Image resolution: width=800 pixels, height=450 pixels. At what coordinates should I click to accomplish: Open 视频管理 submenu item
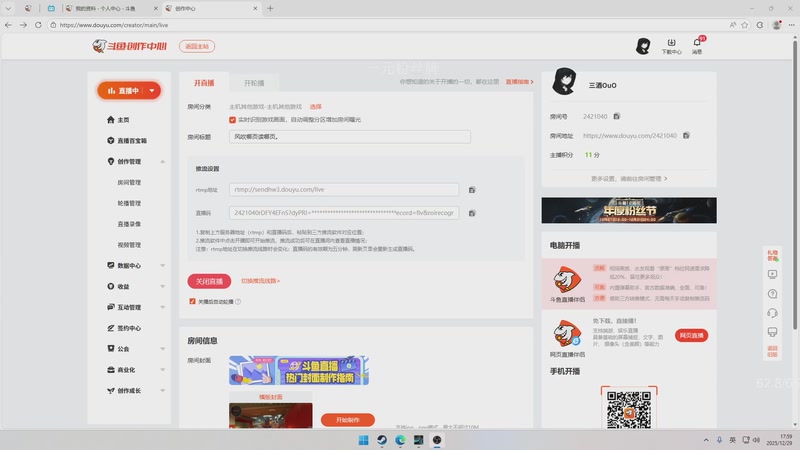pyautogui.click(x=129, y=245)
